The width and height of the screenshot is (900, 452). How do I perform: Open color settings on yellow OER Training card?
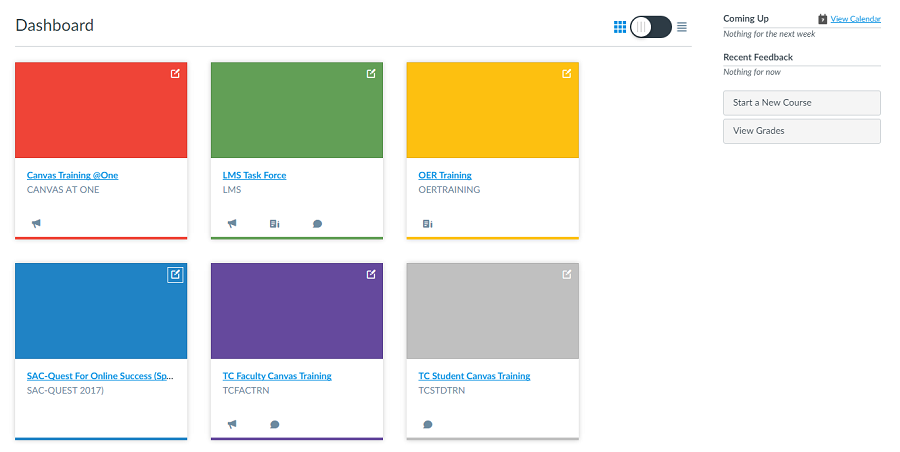(567, 74)
